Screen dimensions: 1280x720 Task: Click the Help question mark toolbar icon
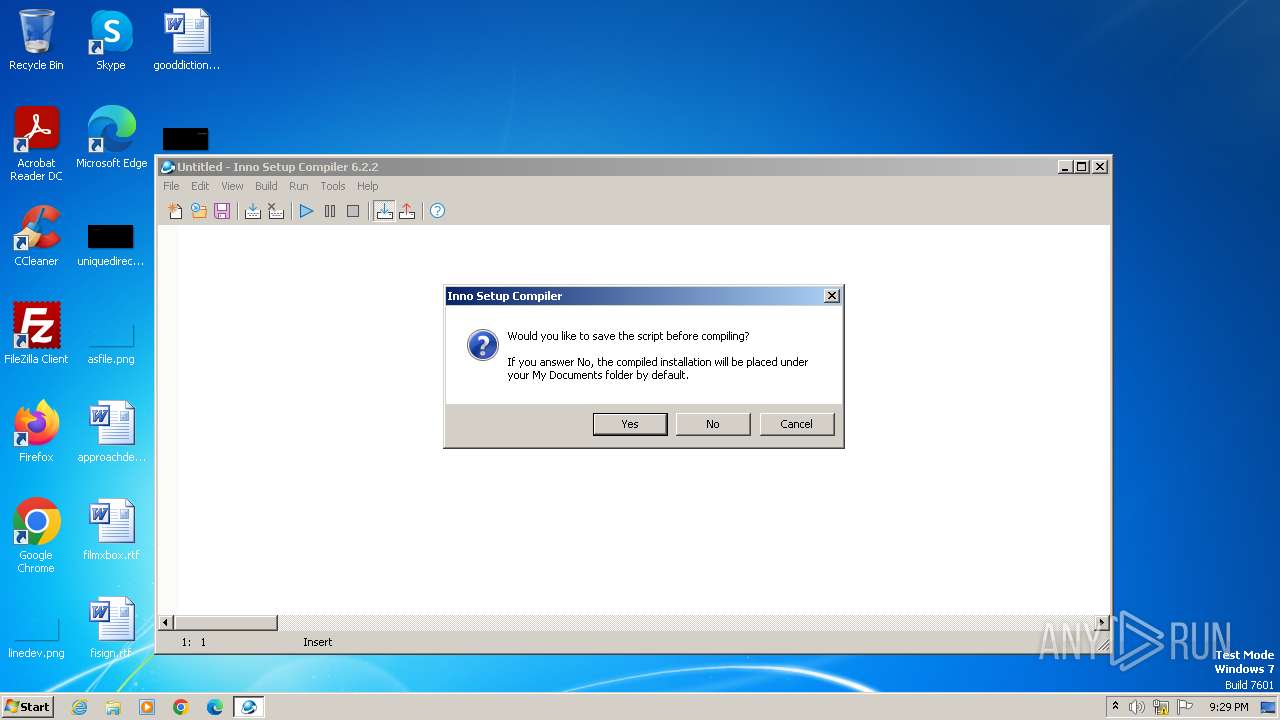pyautogui.click(x=437, y=211)
